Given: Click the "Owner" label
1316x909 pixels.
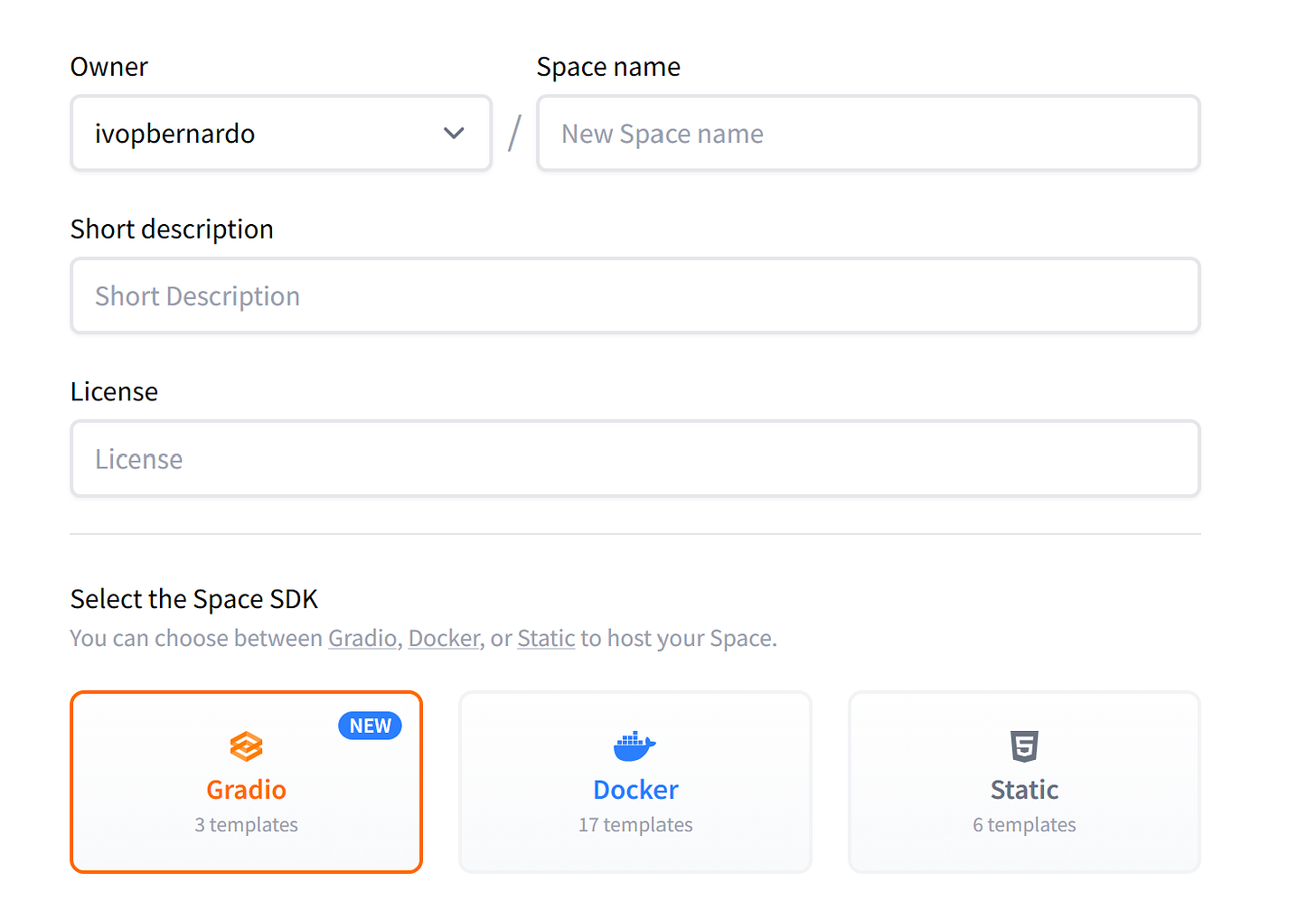Looking at the screenshot, I should point(109,67).
